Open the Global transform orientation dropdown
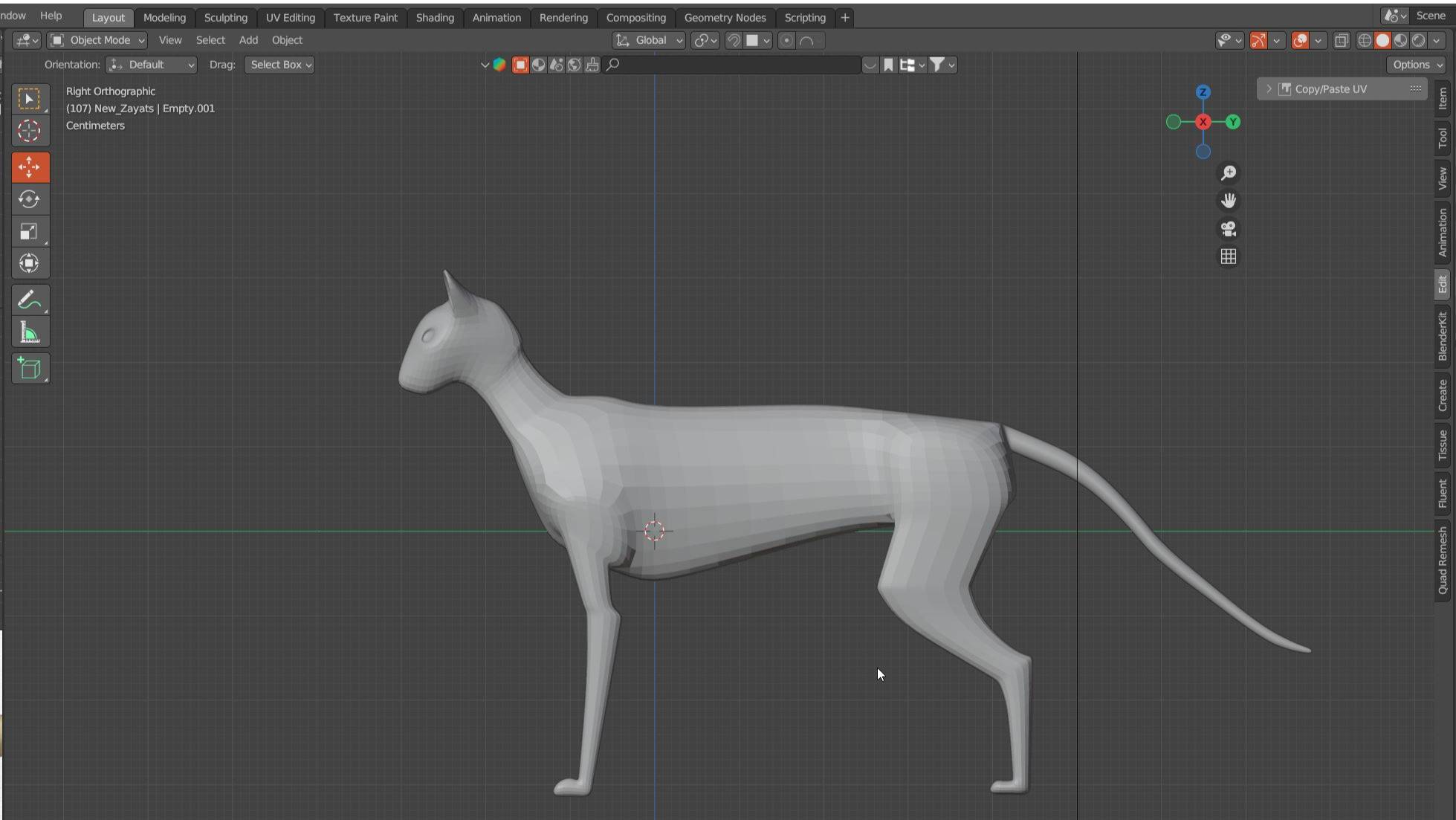 tap(648, 40)
